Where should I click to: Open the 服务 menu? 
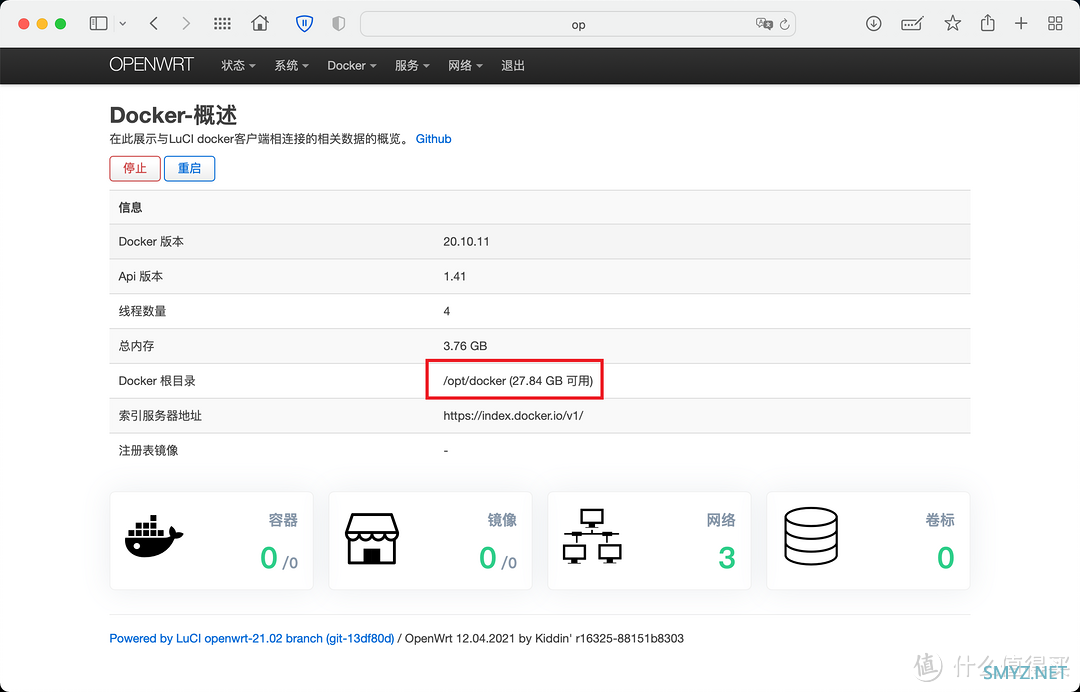[x=411, y=66]
